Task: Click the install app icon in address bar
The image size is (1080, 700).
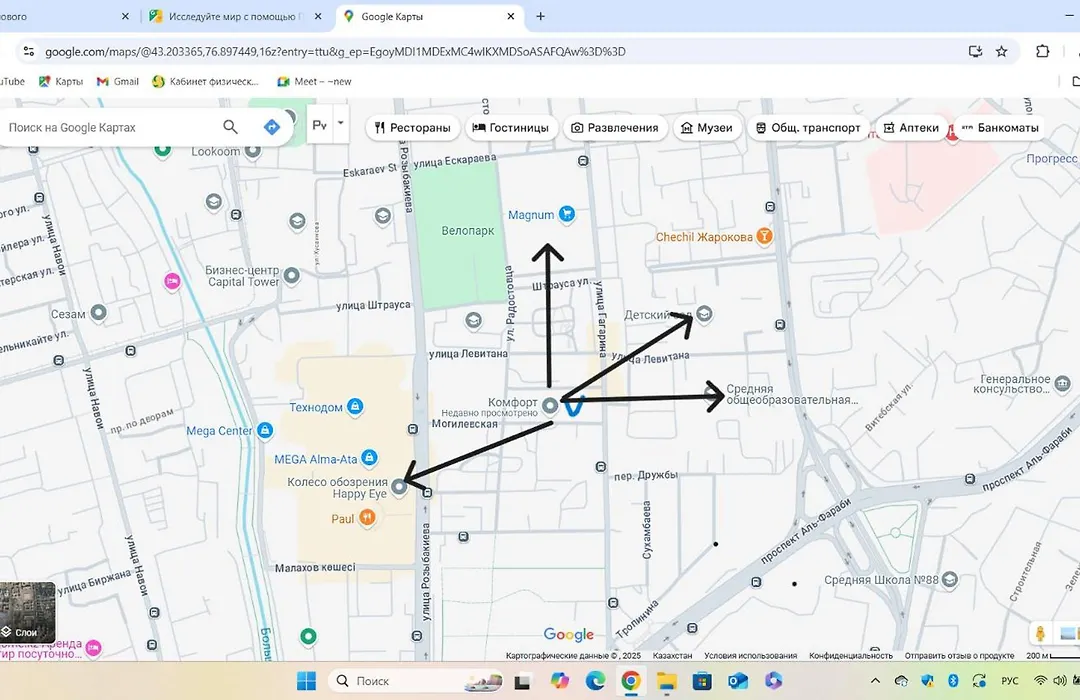Action: (x=975, y=51)
